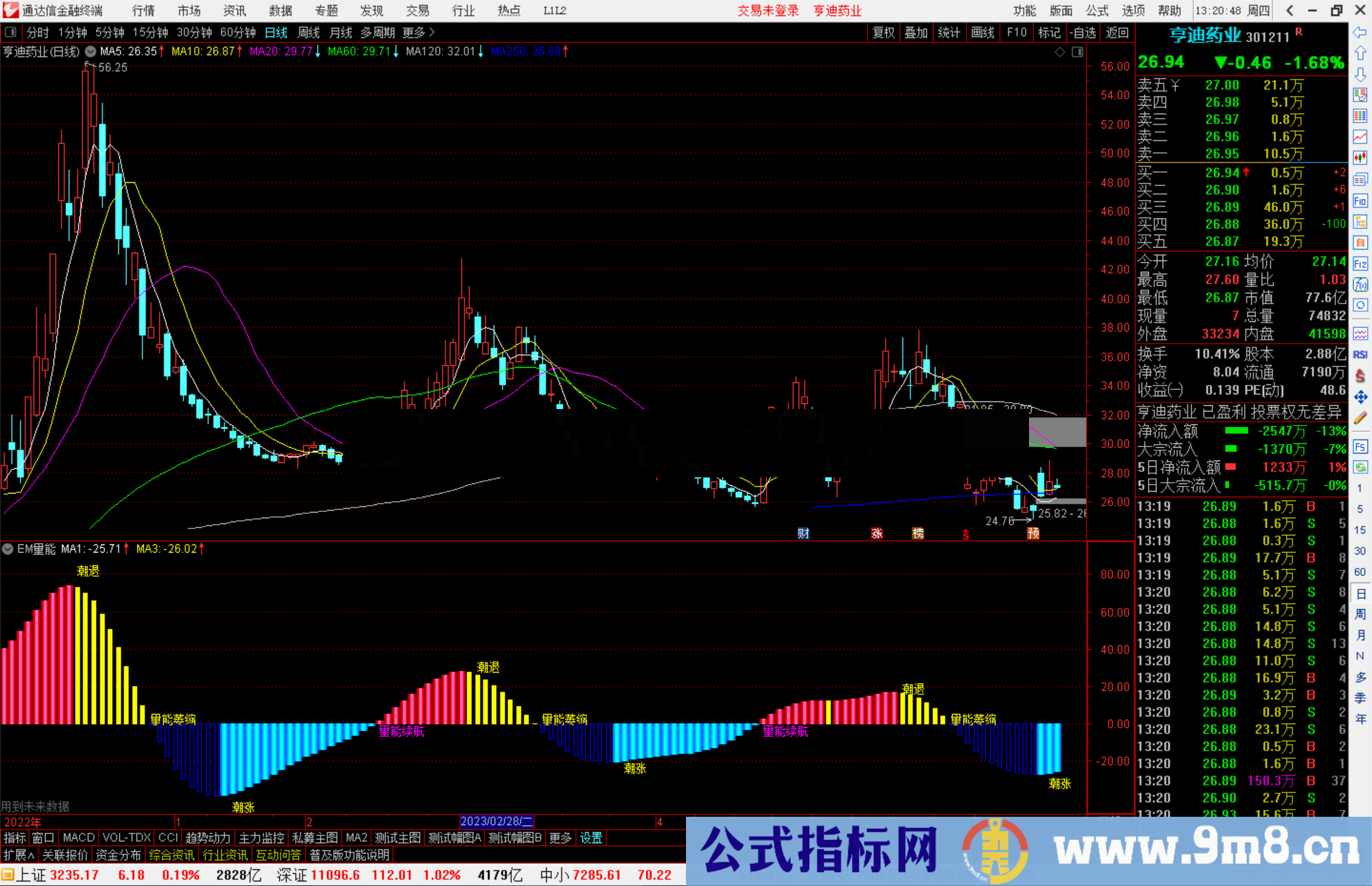Click the multi-window icon in right sidebar

tap(1360, 180)
